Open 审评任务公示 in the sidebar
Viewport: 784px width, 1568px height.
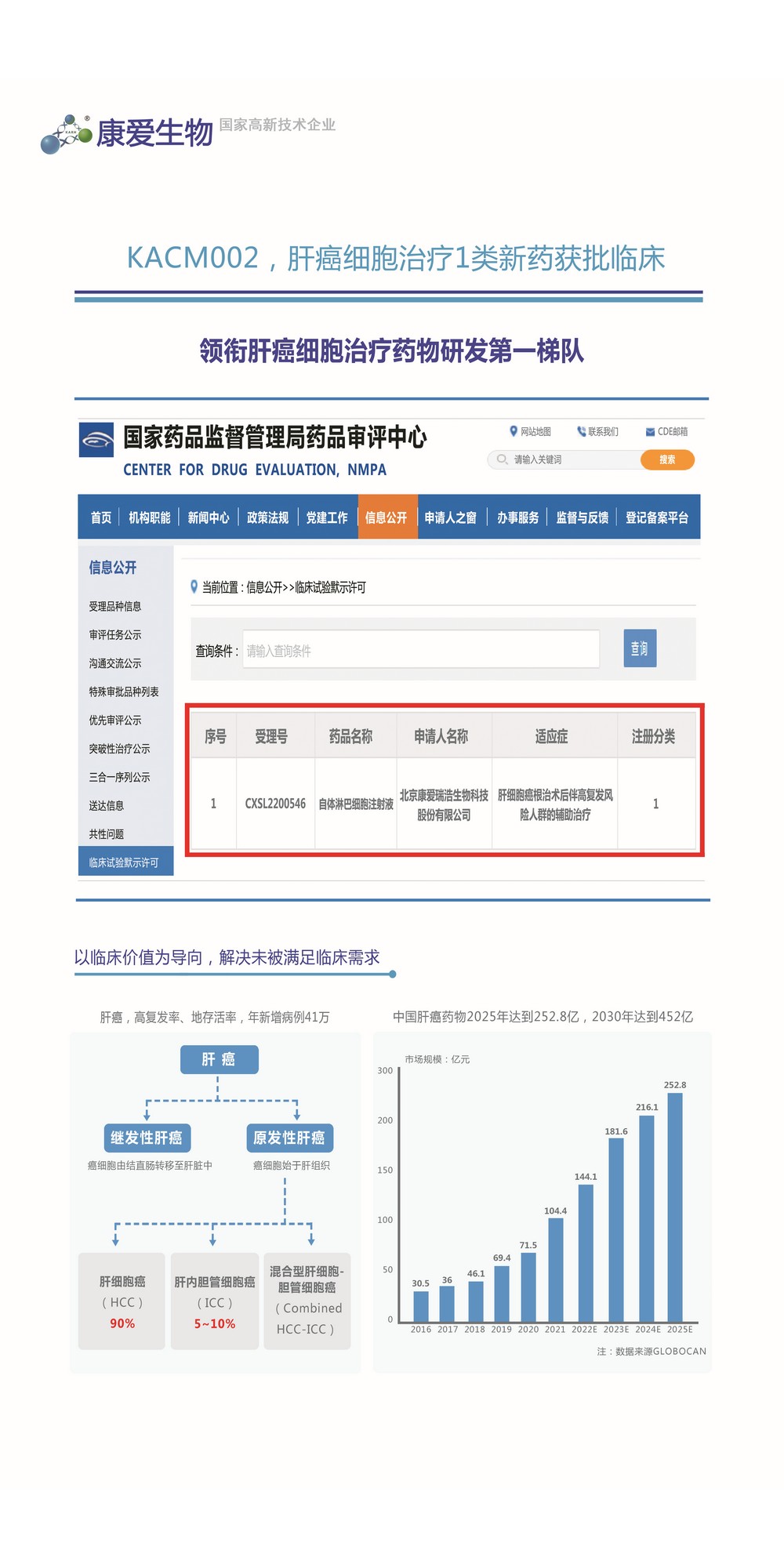115,634
